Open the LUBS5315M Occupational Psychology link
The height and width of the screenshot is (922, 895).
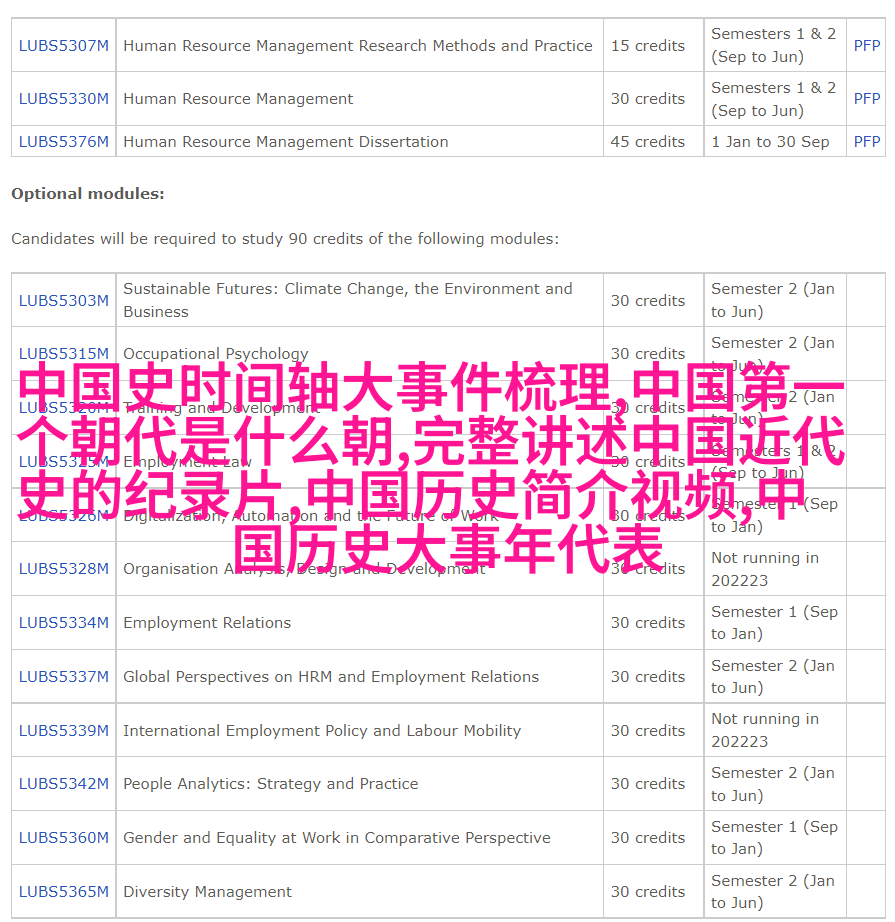coord(63,353)
